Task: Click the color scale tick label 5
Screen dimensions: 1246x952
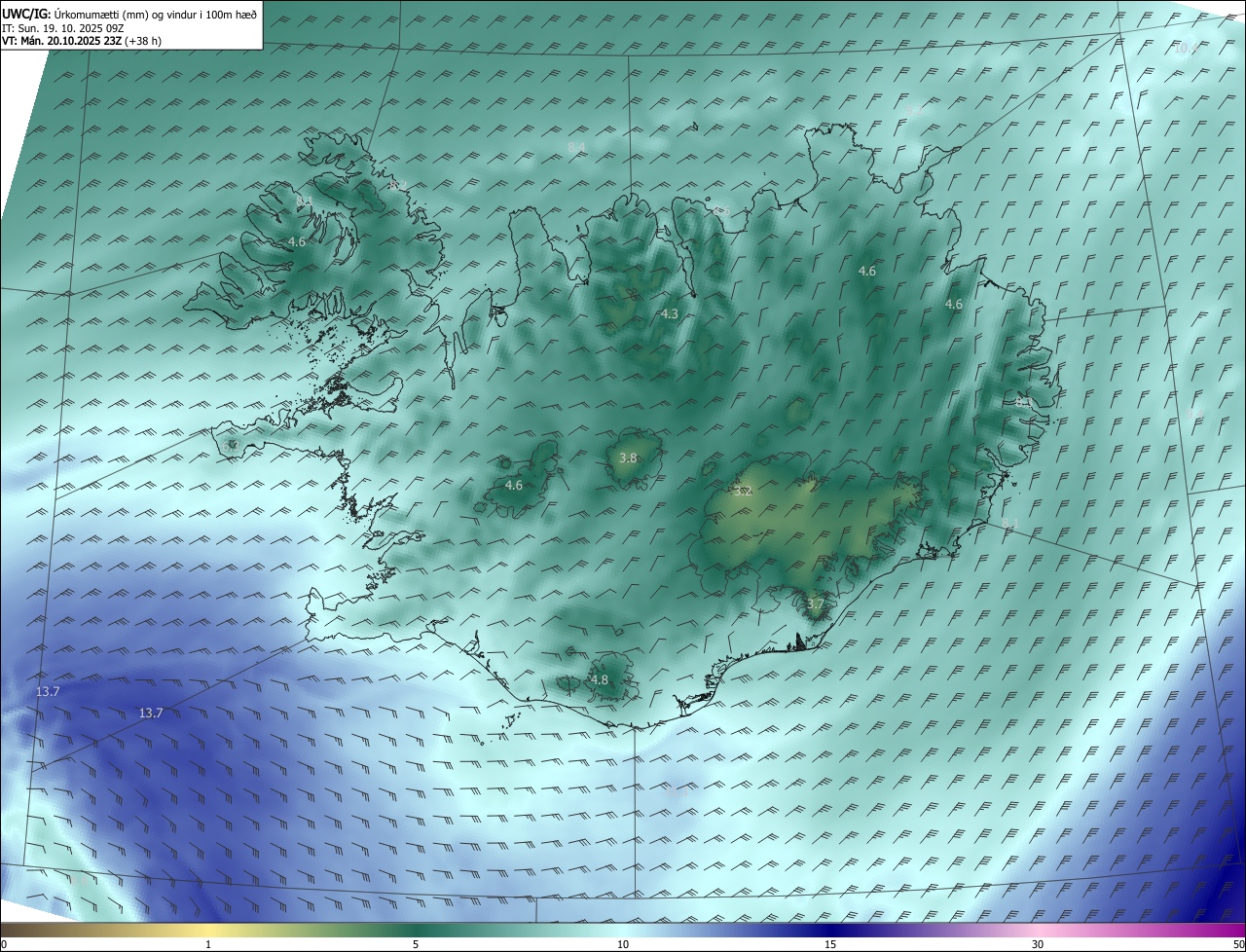Action: click(416, 944)
